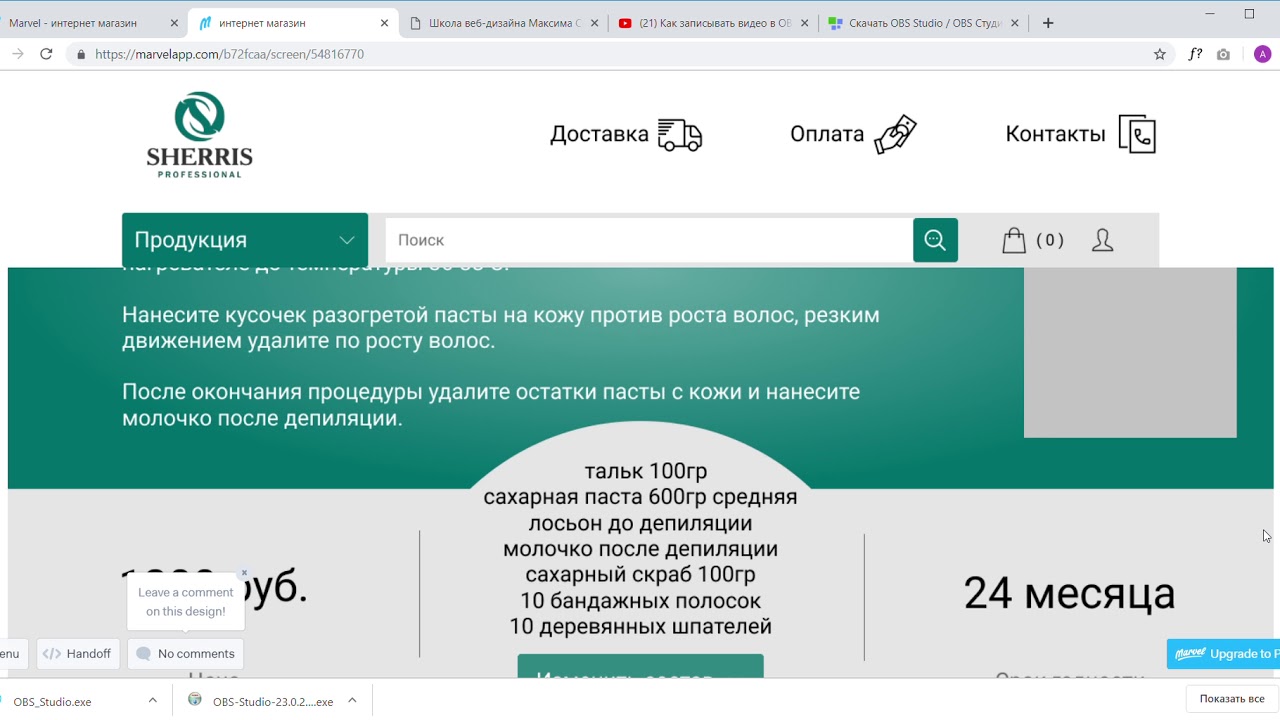
Task: Open the No comments button
Action: pos(185,654)
